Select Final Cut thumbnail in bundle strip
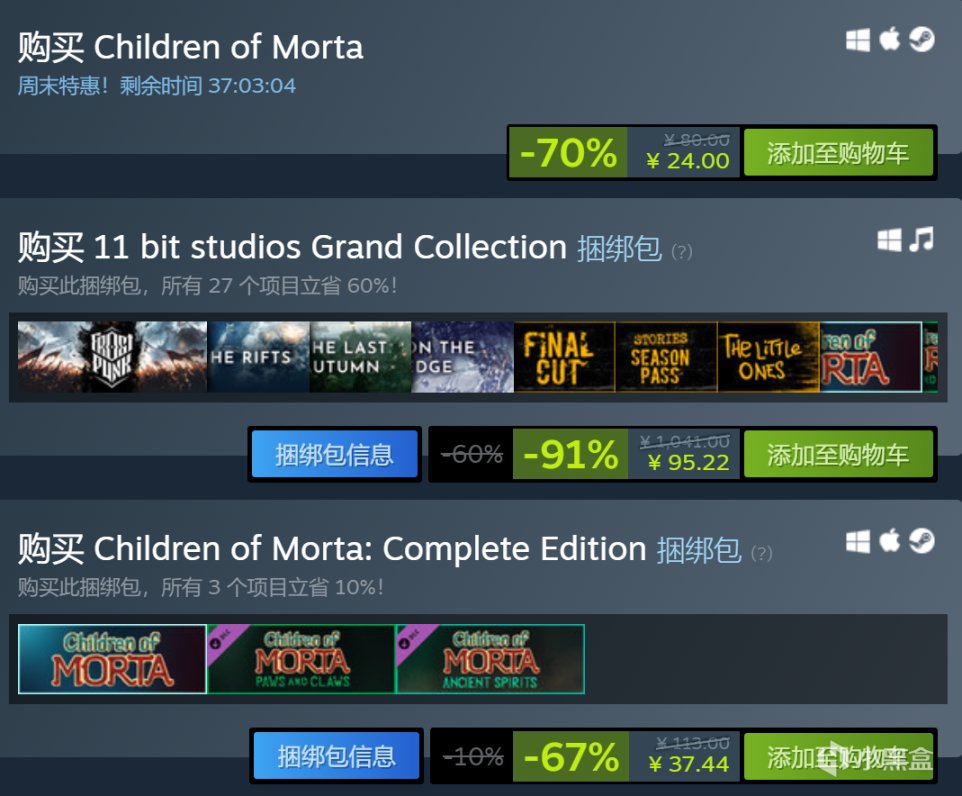The height and width of the screenshot is (796, 962). (563, 356)
